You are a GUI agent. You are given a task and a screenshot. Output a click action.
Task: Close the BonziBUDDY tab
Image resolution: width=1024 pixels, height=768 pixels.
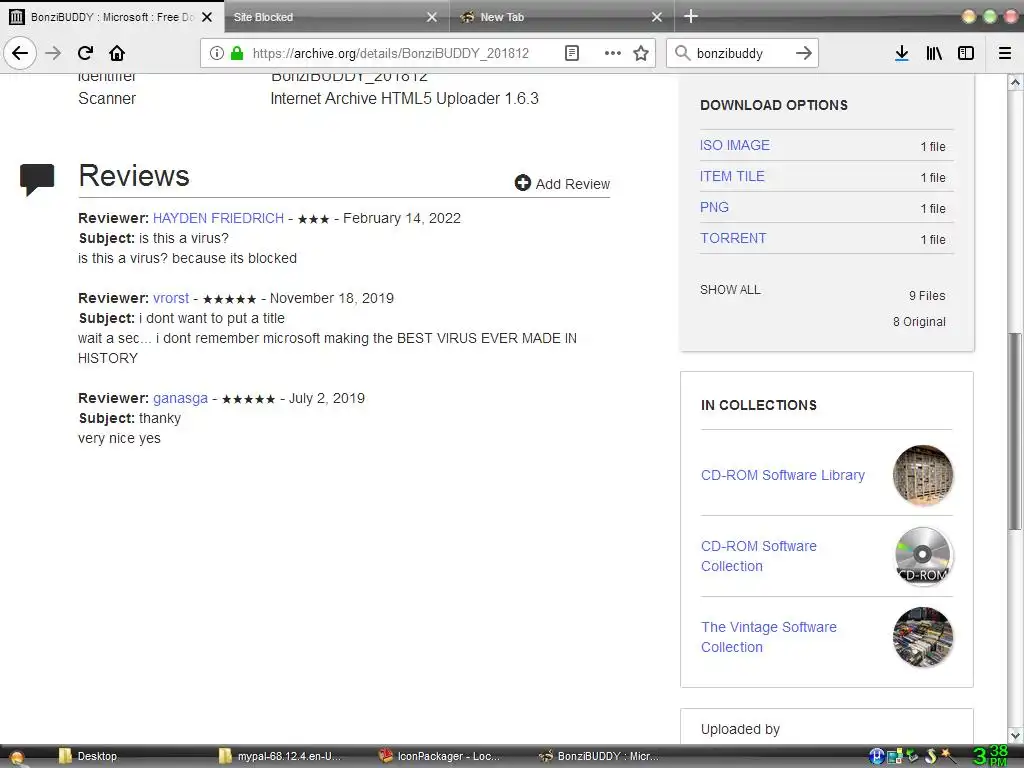(207, 17)
